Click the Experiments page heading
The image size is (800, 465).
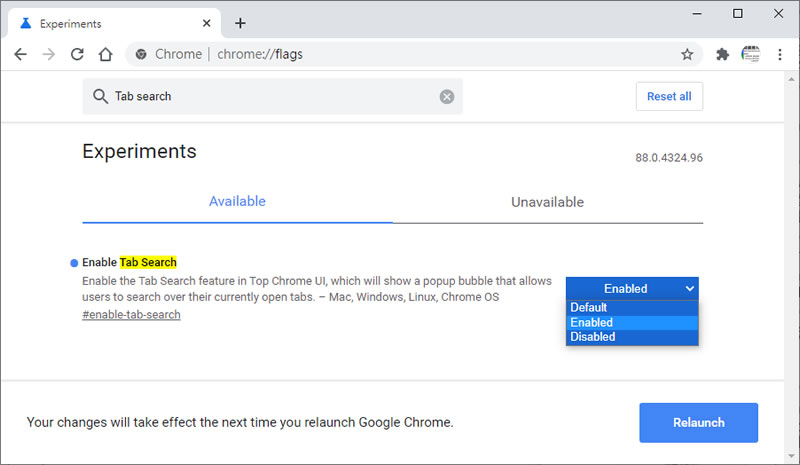pos(139,152)
